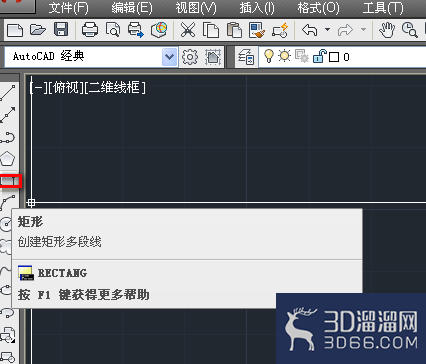
Task: Toggle layer 0 freeze sun icon
Action: click(x=285, y=56)
